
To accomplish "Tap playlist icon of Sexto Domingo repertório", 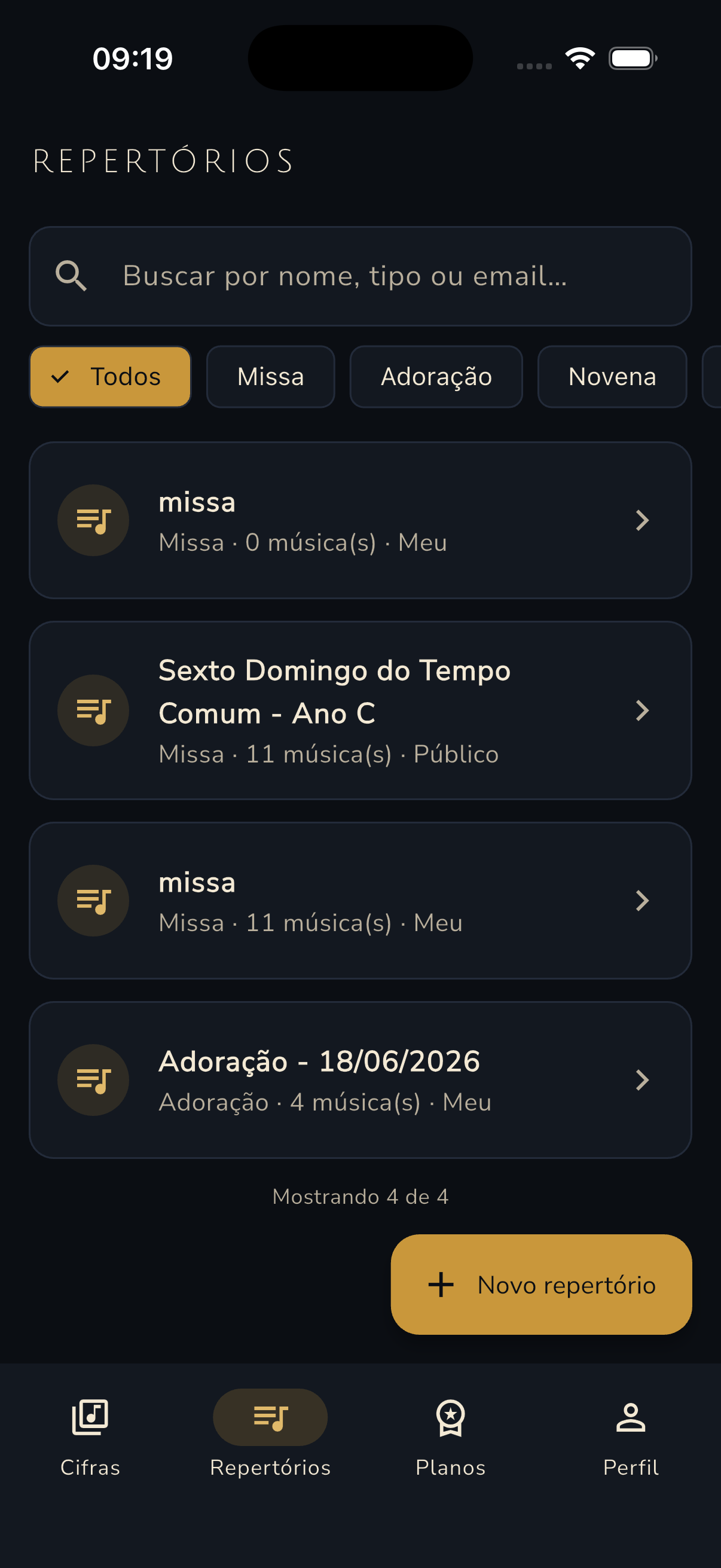I will pyautogui.click(x=93, y=710).
